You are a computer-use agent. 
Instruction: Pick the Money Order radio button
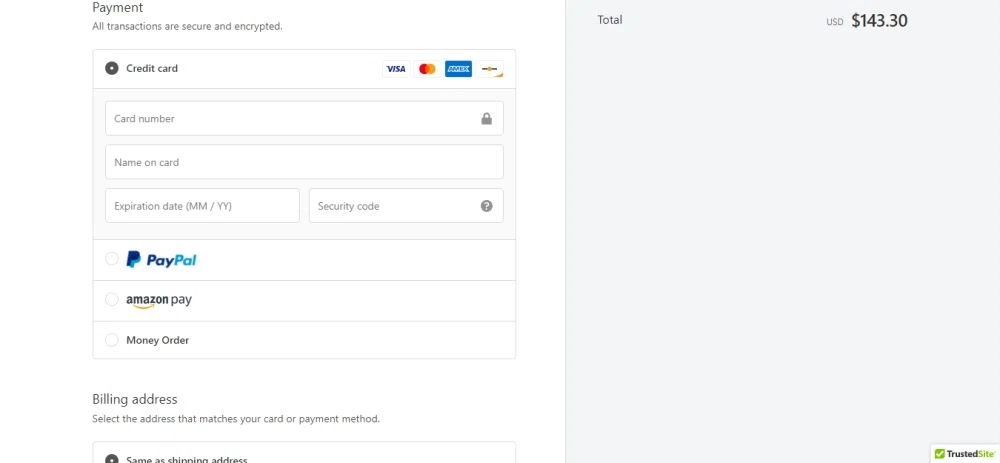112,340
